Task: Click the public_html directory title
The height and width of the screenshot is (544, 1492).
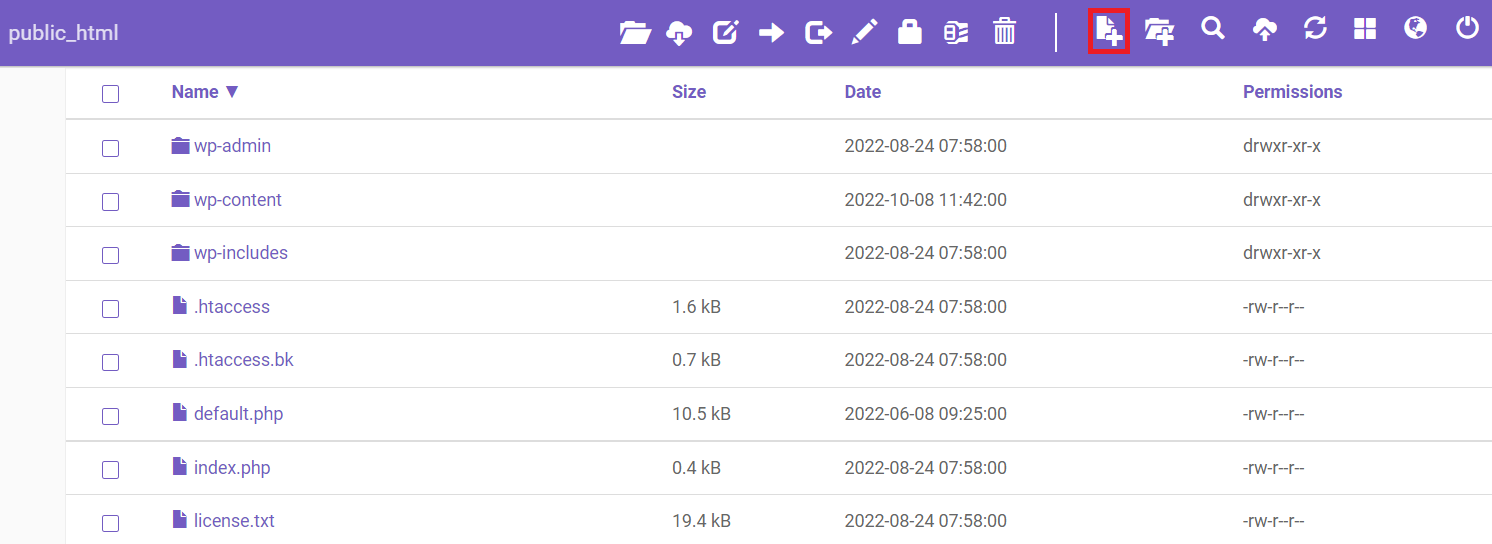Action: point(63,33)
